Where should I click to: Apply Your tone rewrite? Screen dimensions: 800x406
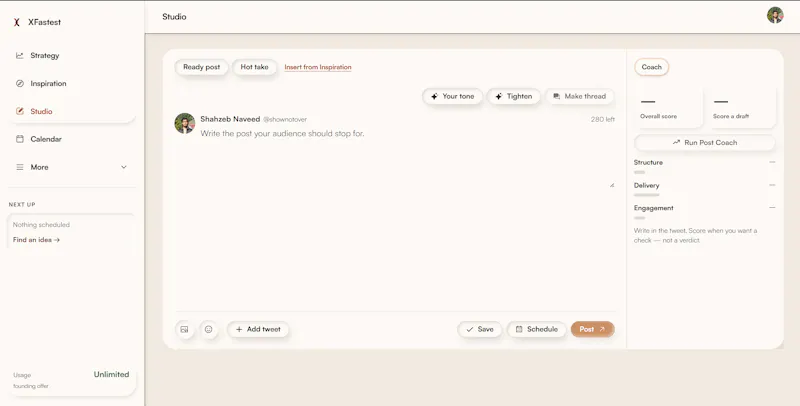pyautogui.click(x=453, y=96)
